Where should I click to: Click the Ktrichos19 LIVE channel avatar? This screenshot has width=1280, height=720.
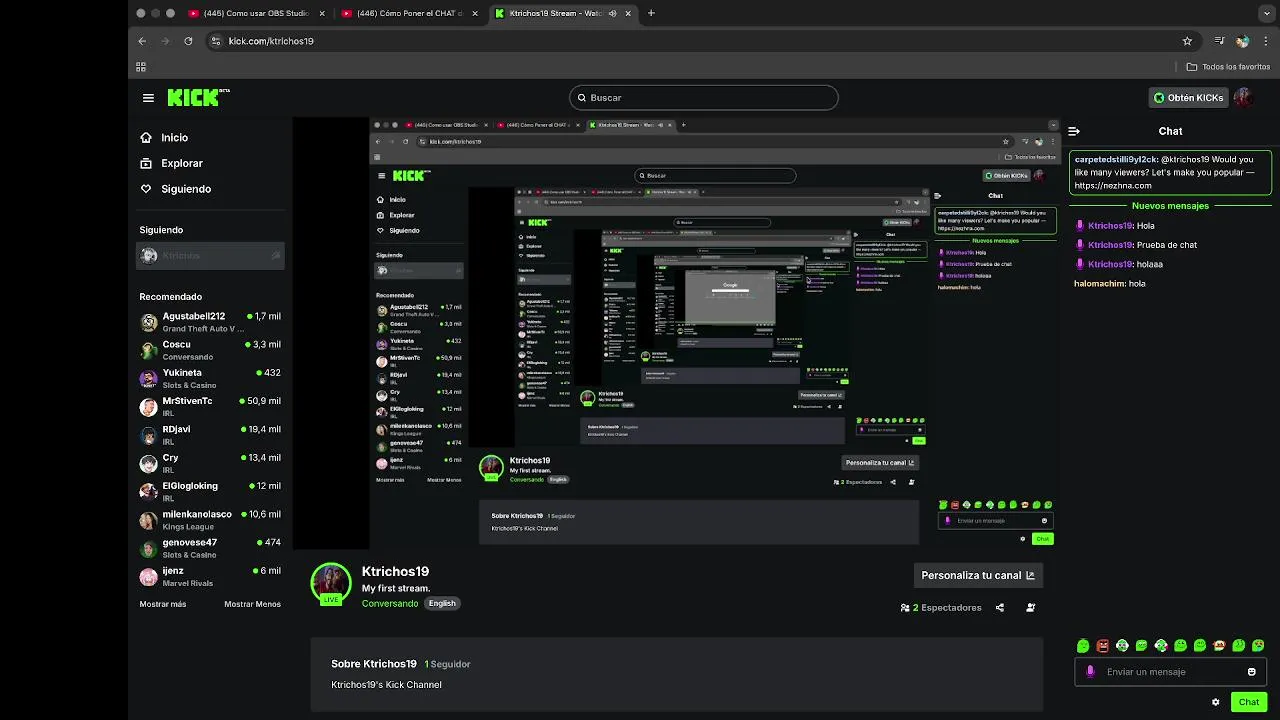tap(331, 584)
